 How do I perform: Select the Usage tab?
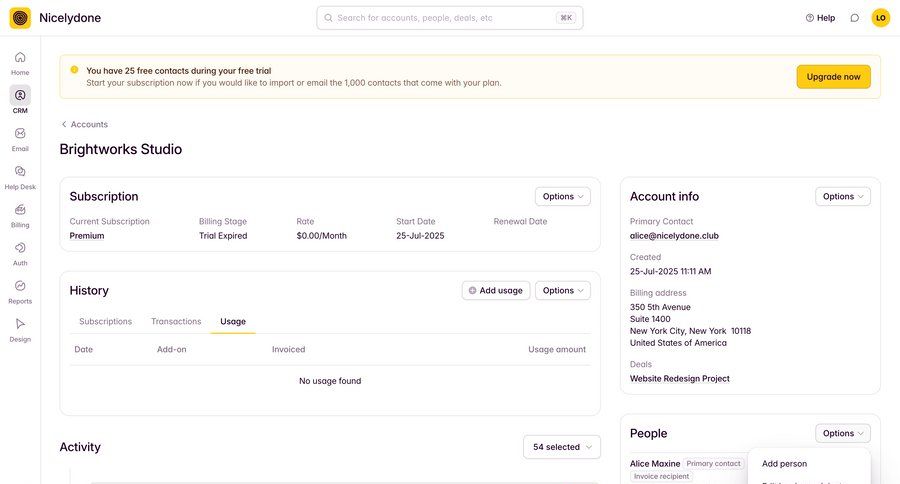233,322
